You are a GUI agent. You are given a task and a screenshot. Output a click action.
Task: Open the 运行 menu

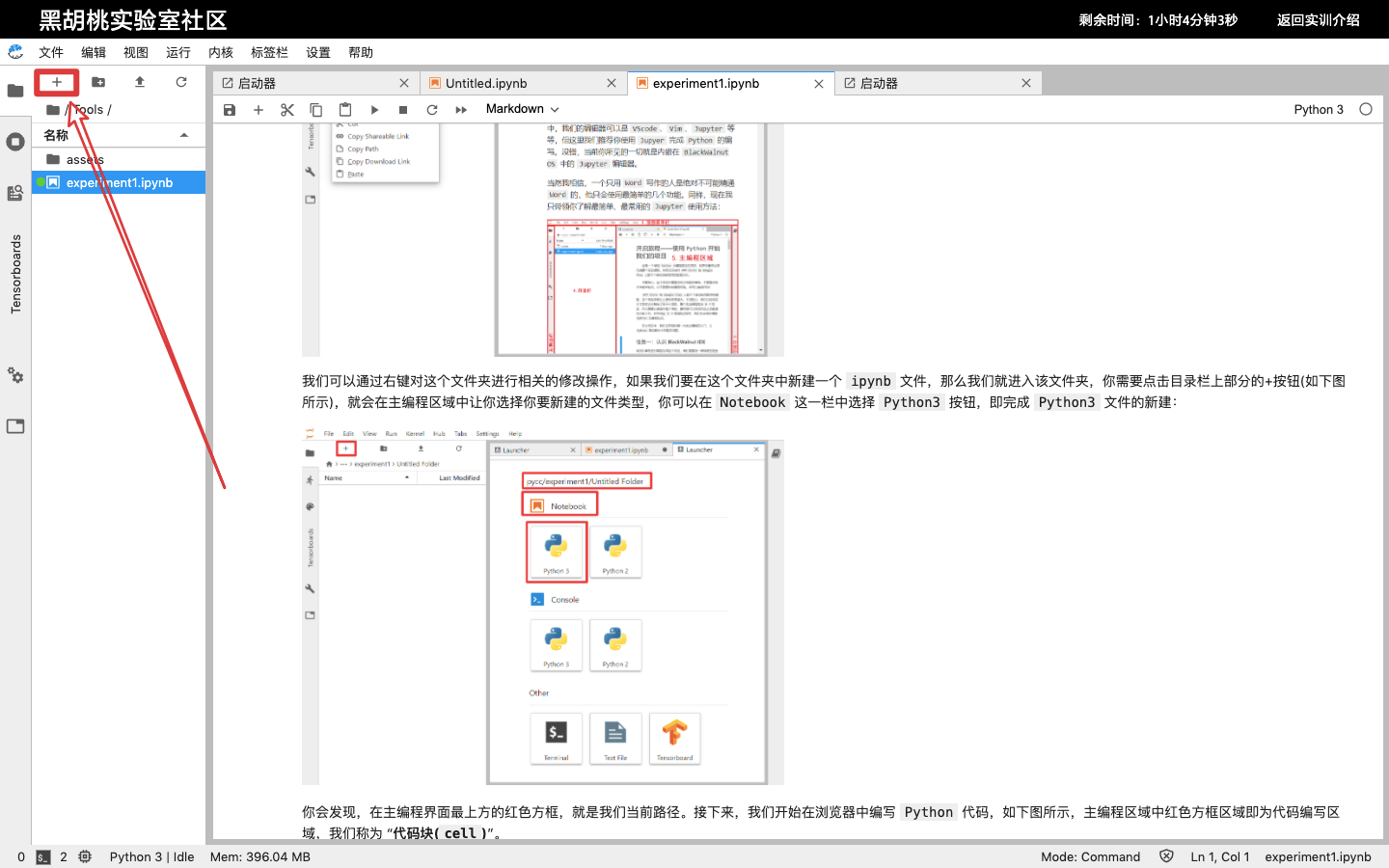click(x=178, y=52)
